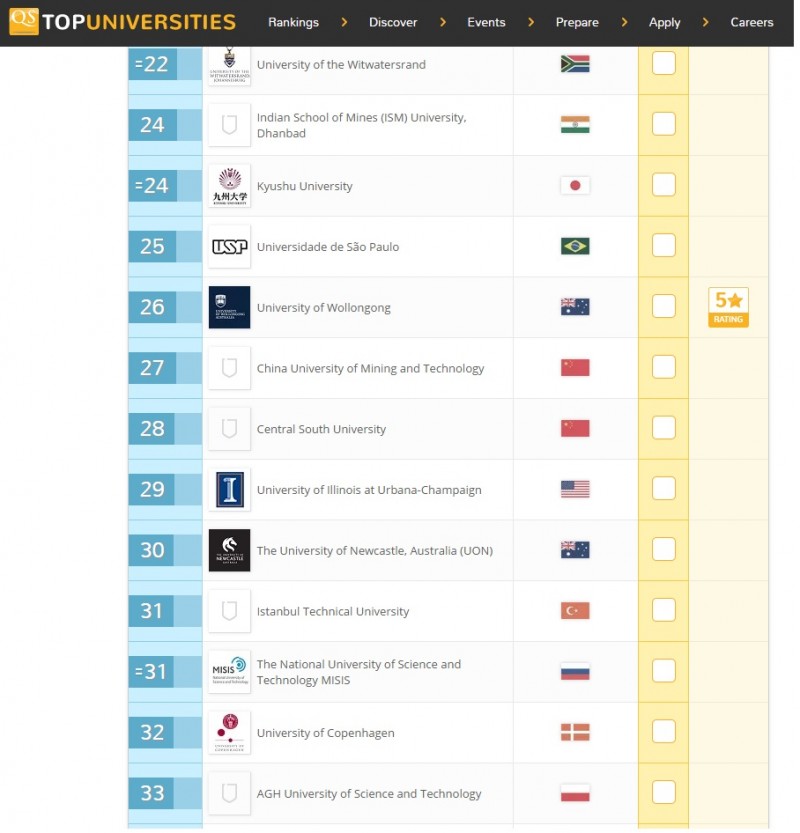Select the compare checkbox for Central South University
Viewport: 800px width, 833px height.
click(663, 427)
